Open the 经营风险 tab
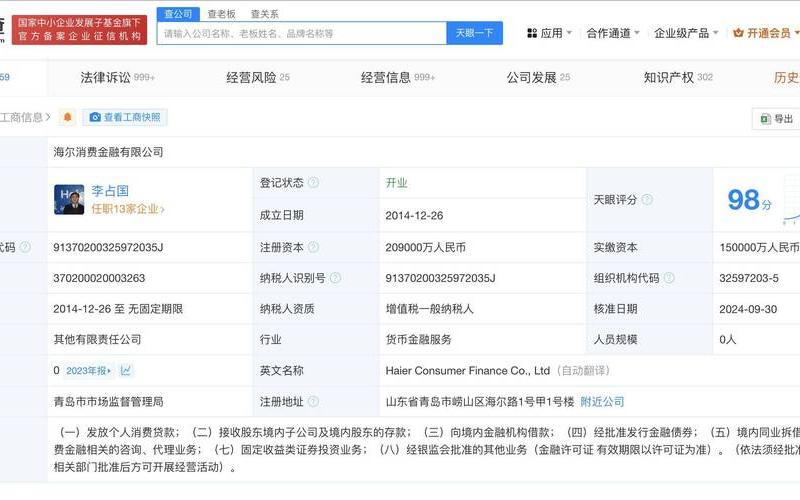The image size is (800, 500). pyautogui.click(x=258, y=78)
